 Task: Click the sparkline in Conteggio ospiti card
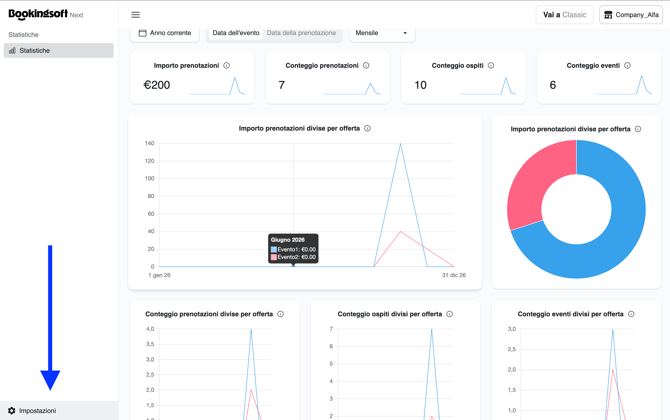488,86
